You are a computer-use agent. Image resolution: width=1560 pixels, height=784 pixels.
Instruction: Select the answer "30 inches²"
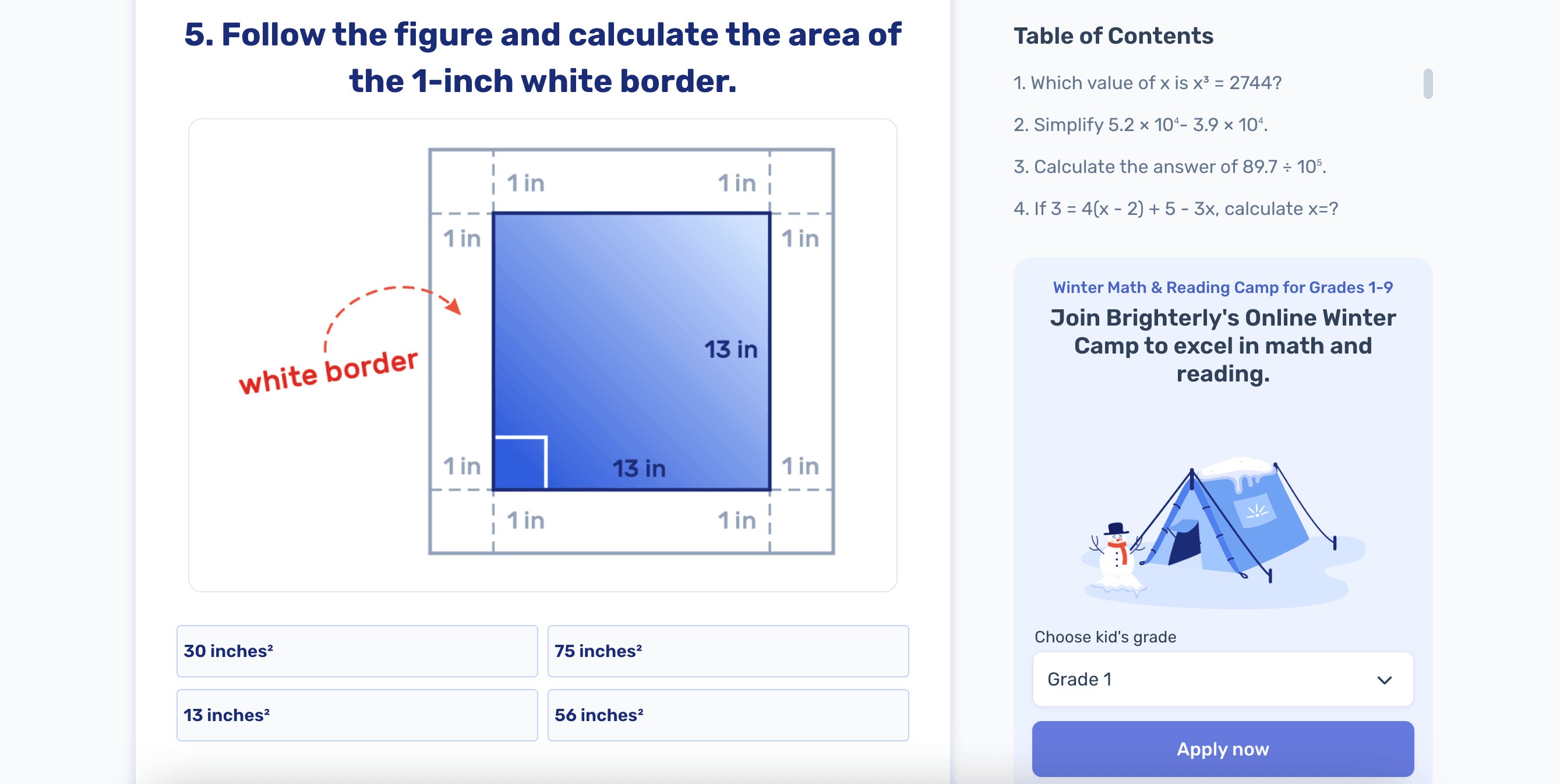click(x=356, y=651)
